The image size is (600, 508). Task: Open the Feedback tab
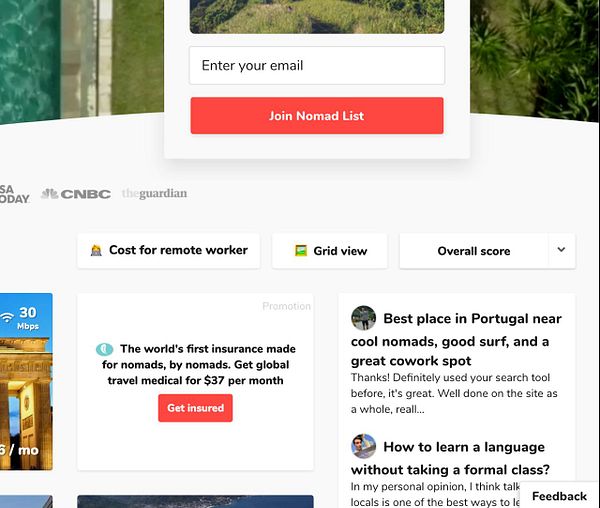click(x=559, y=496)
